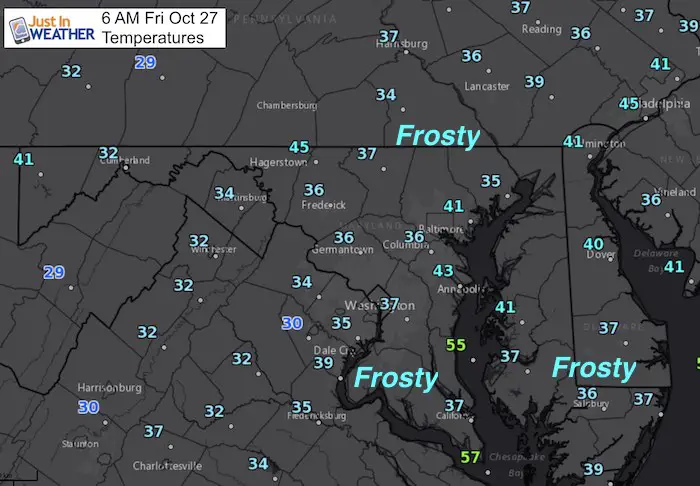This screenshot has width=700, height=486.
Task: Click the Hagerstown 45 temperature reading
Action: click(299, 147)
